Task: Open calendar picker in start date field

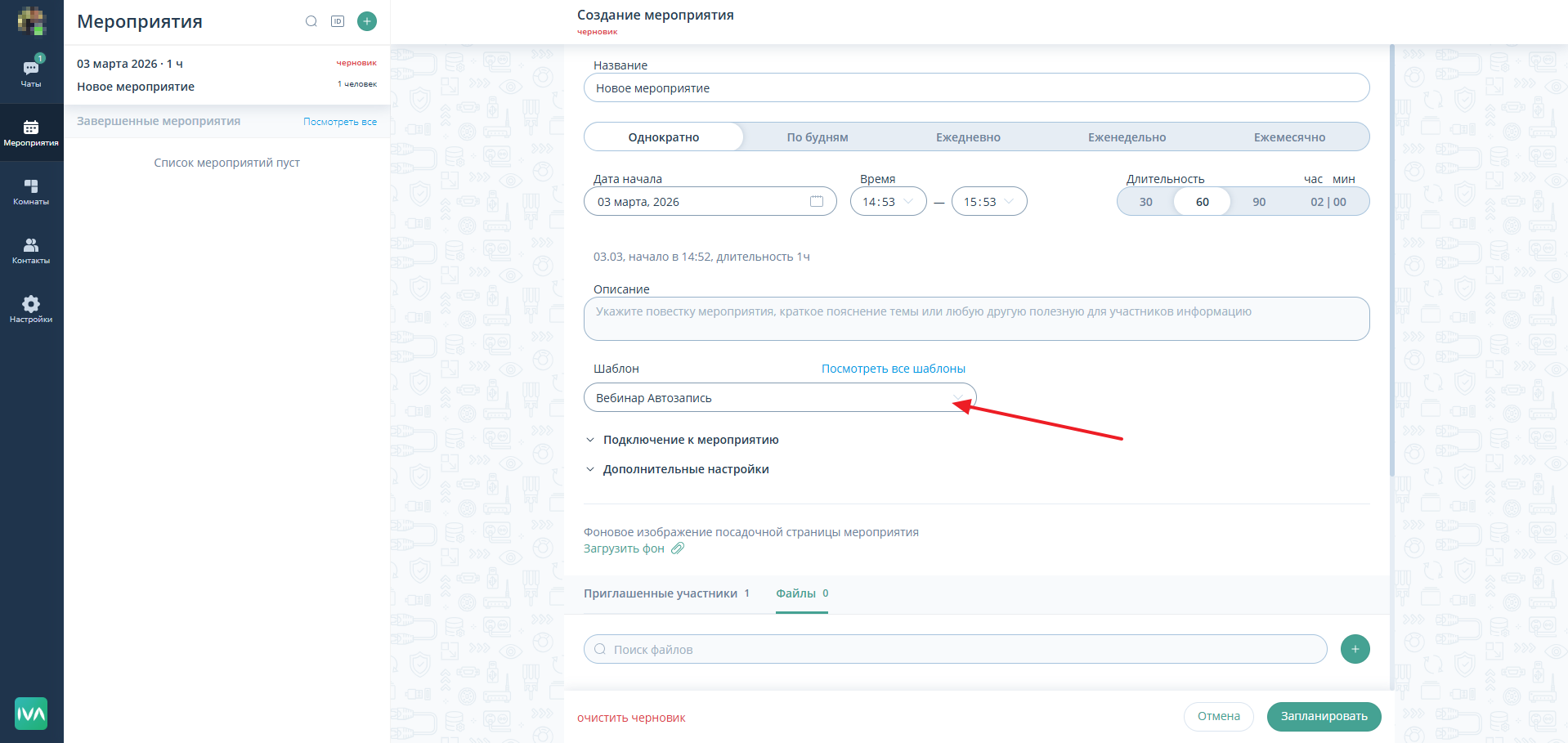Action: point(816,202)
